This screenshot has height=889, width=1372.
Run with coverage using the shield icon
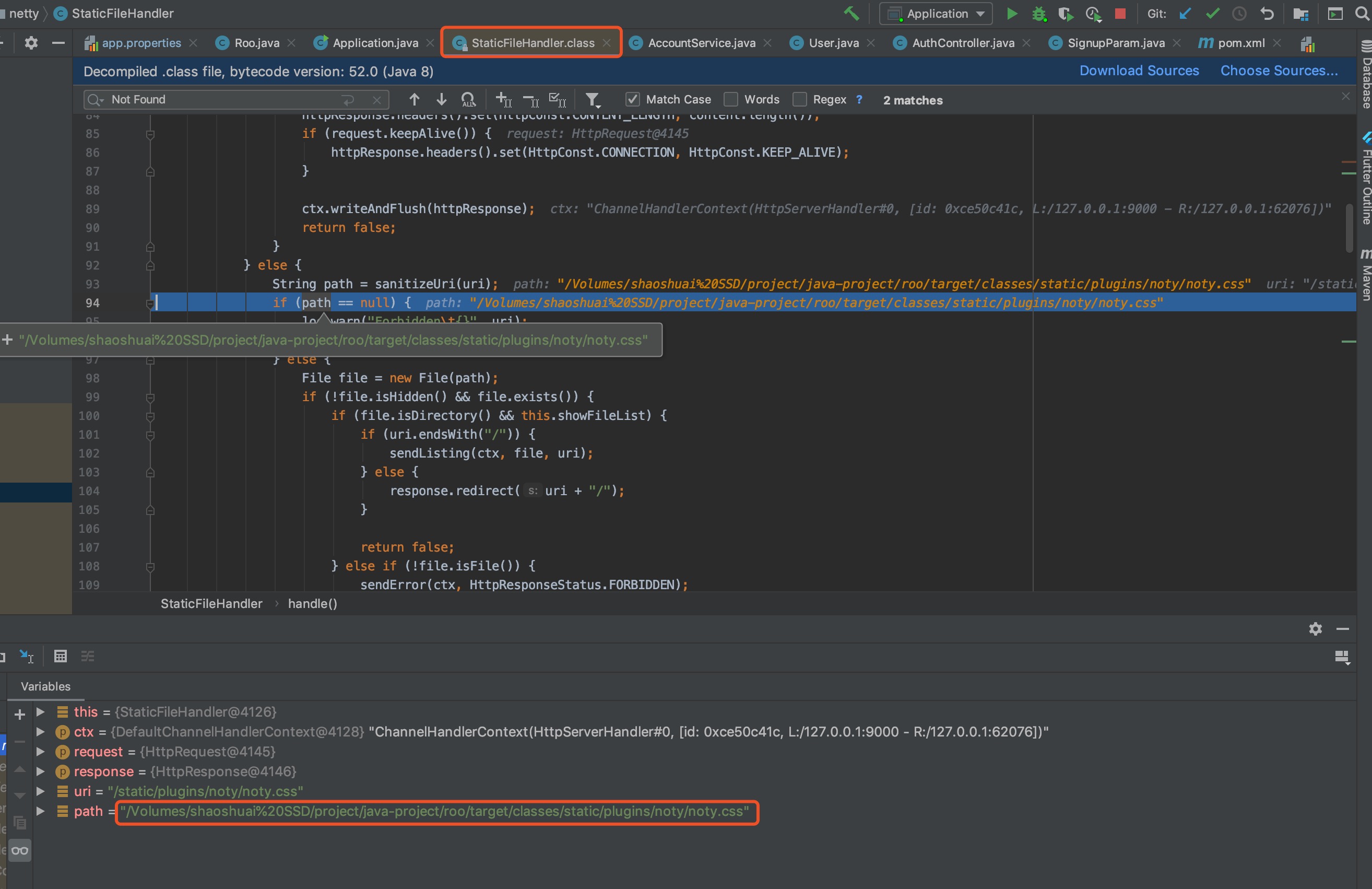tap(1066, 14)
